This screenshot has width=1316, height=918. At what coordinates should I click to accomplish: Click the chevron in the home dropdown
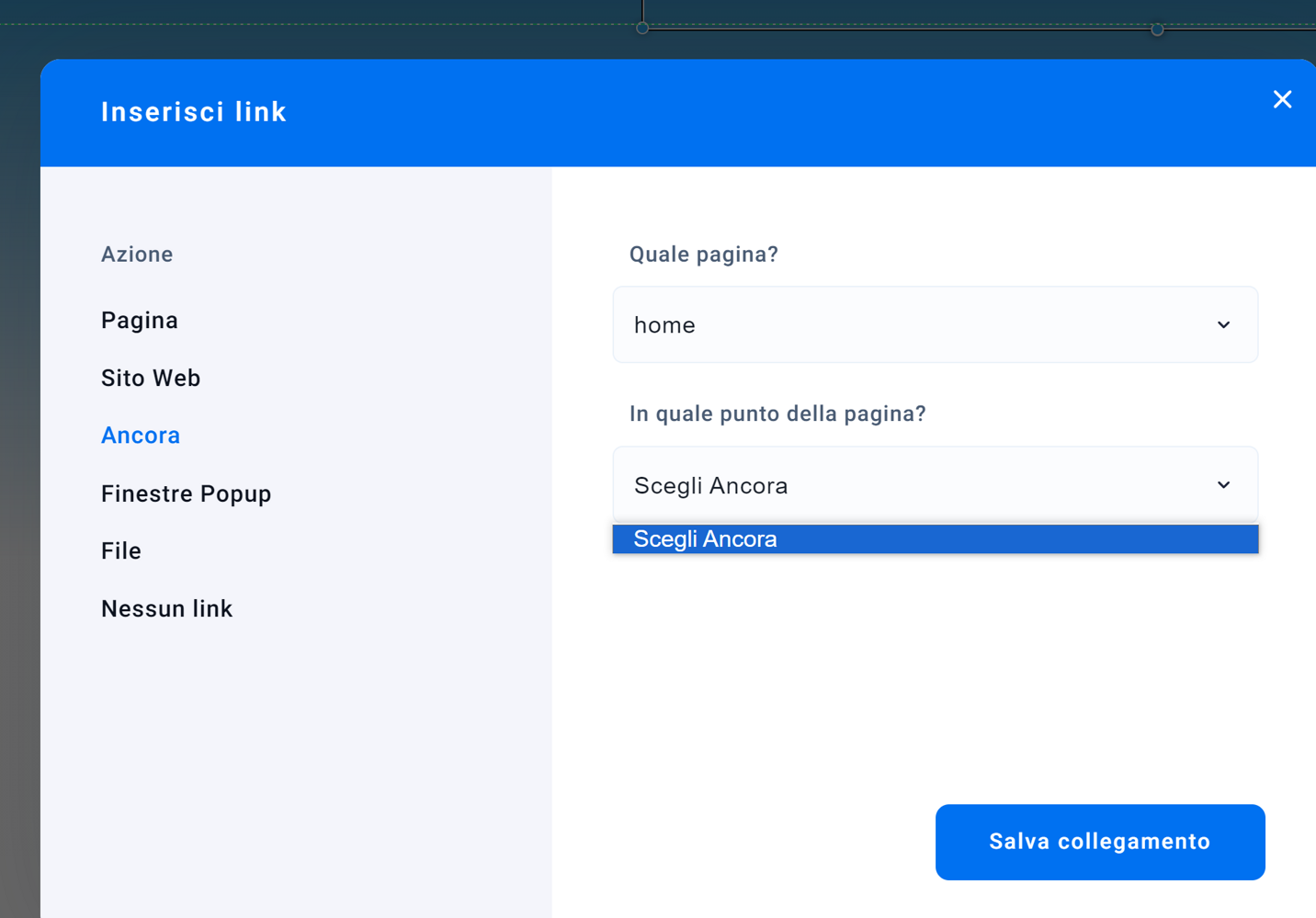pyautogui.click(x=1223, y=325)
